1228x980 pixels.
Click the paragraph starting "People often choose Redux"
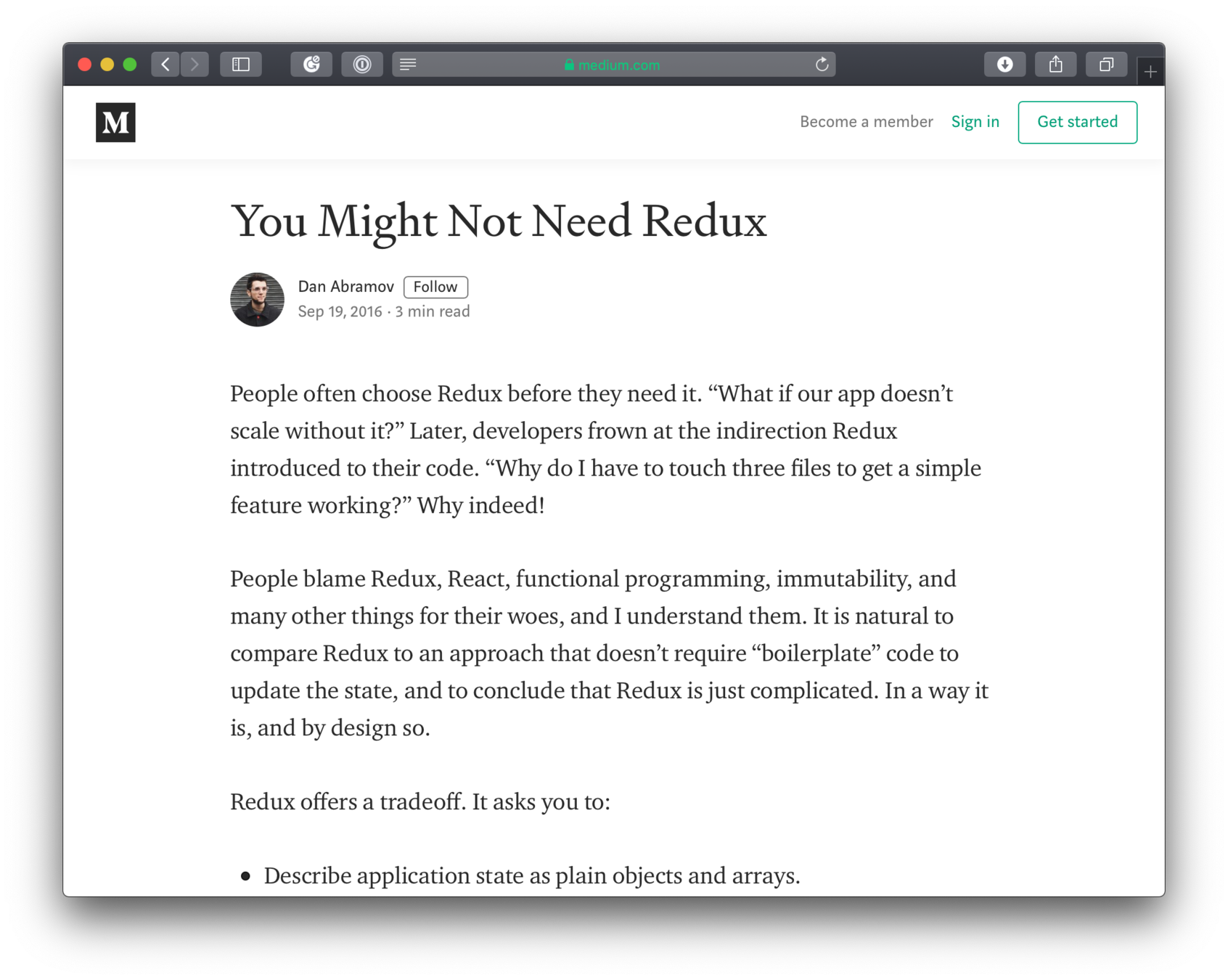click(x=606, y=449)
